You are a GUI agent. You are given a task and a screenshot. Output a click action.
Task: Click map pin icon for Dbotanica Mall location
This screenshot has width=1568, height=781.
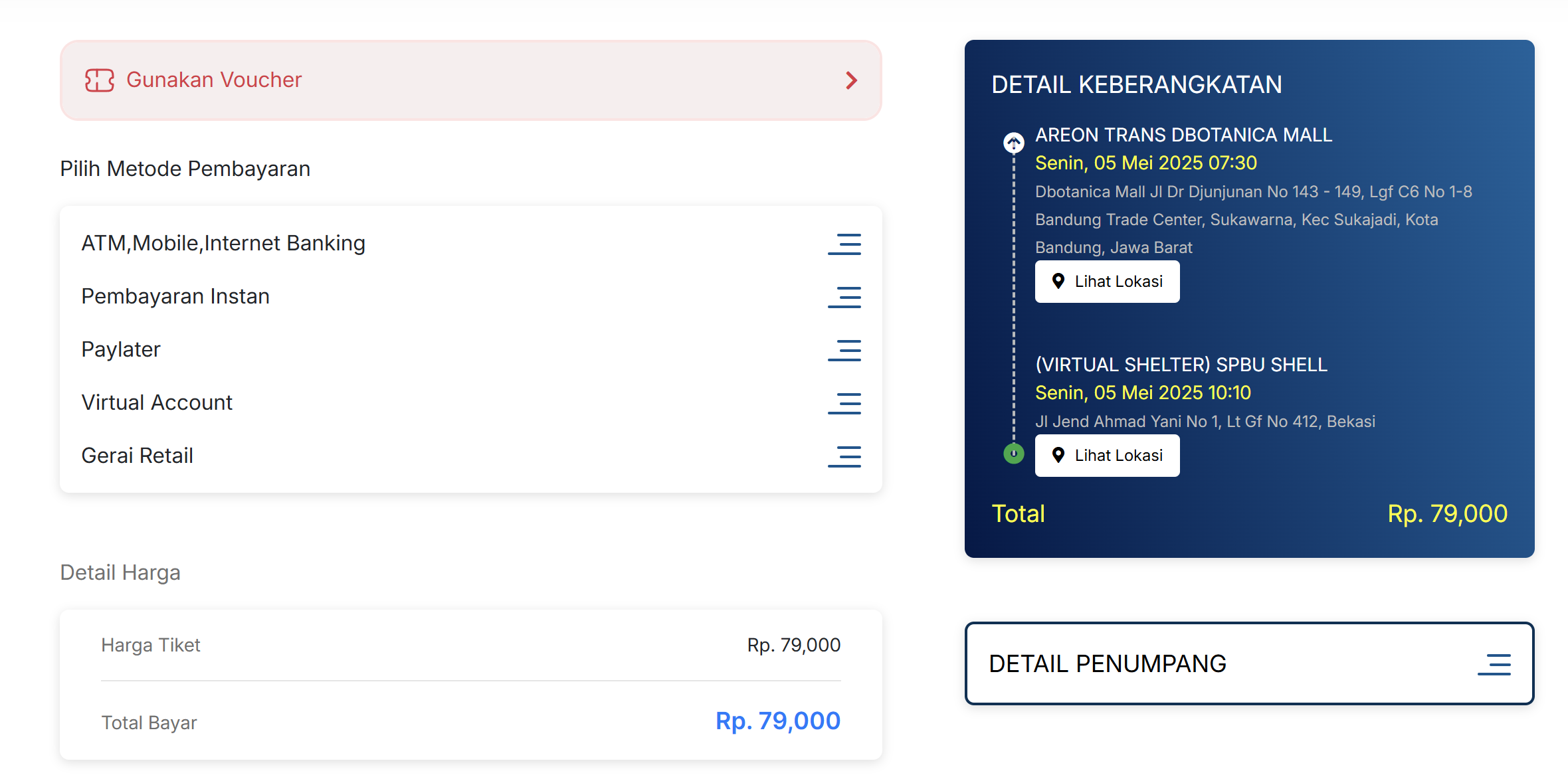click(x=1058, y=282)
